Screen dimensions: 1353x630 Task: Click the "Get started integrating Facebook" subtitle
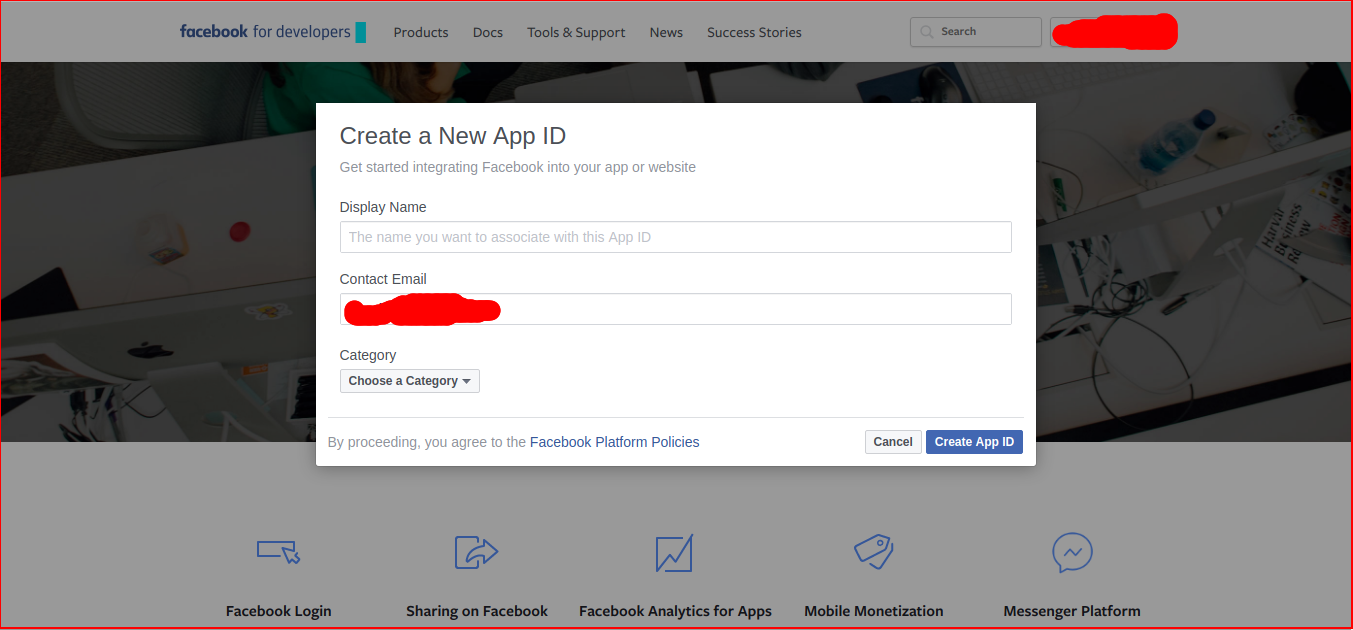click(518, 167)
